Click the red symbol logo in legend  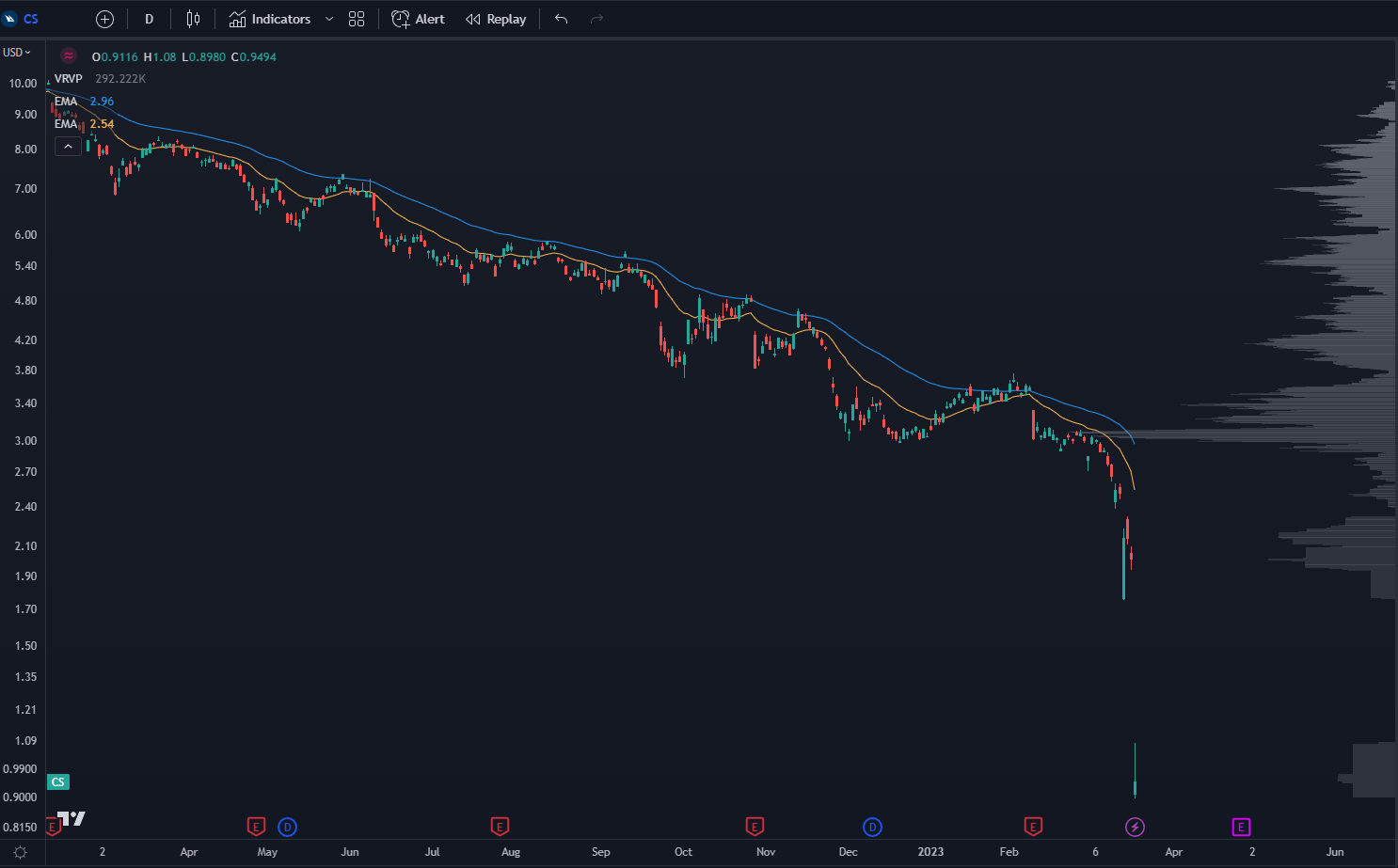click(69, 56)
